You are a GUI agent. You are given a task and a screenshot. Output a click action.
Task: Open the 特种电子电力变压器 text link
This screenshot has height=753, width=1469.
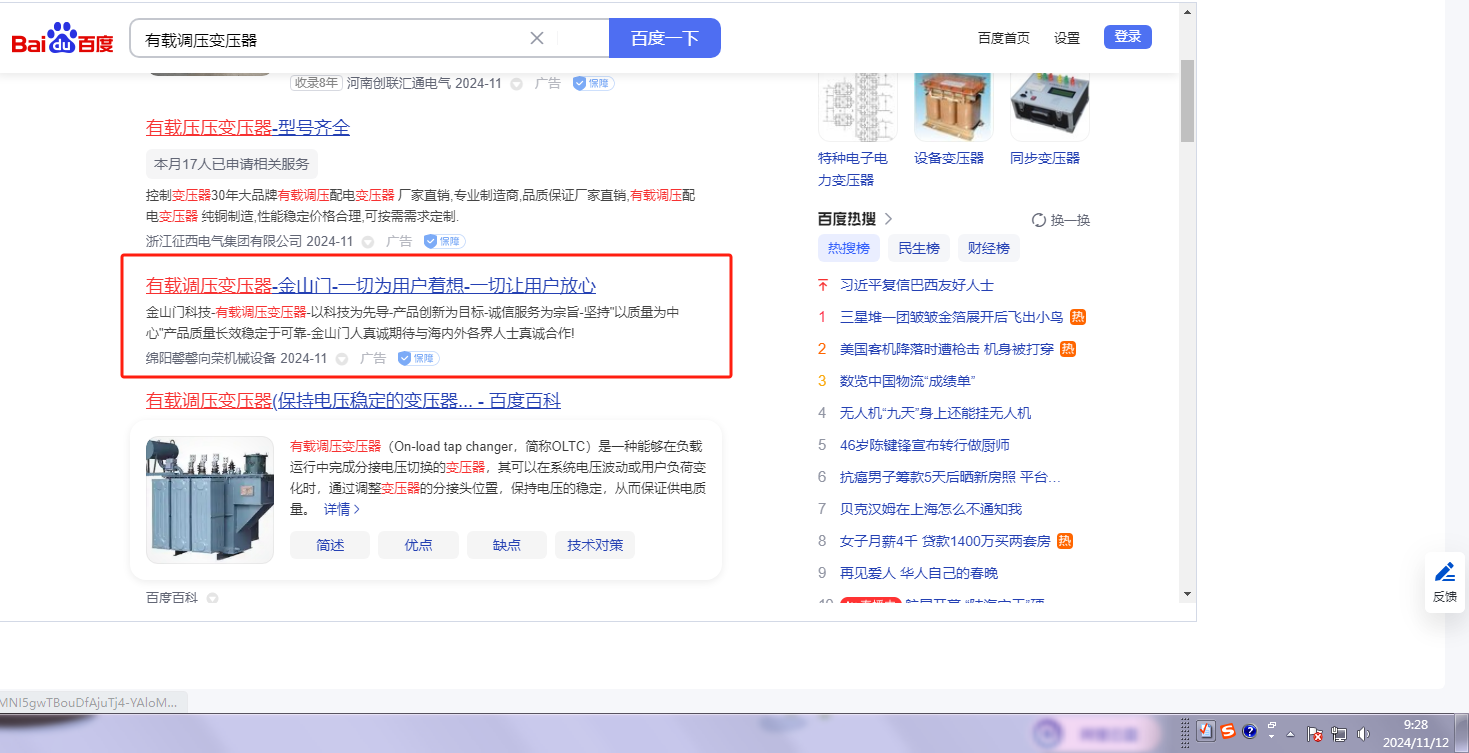pos(853,169)
